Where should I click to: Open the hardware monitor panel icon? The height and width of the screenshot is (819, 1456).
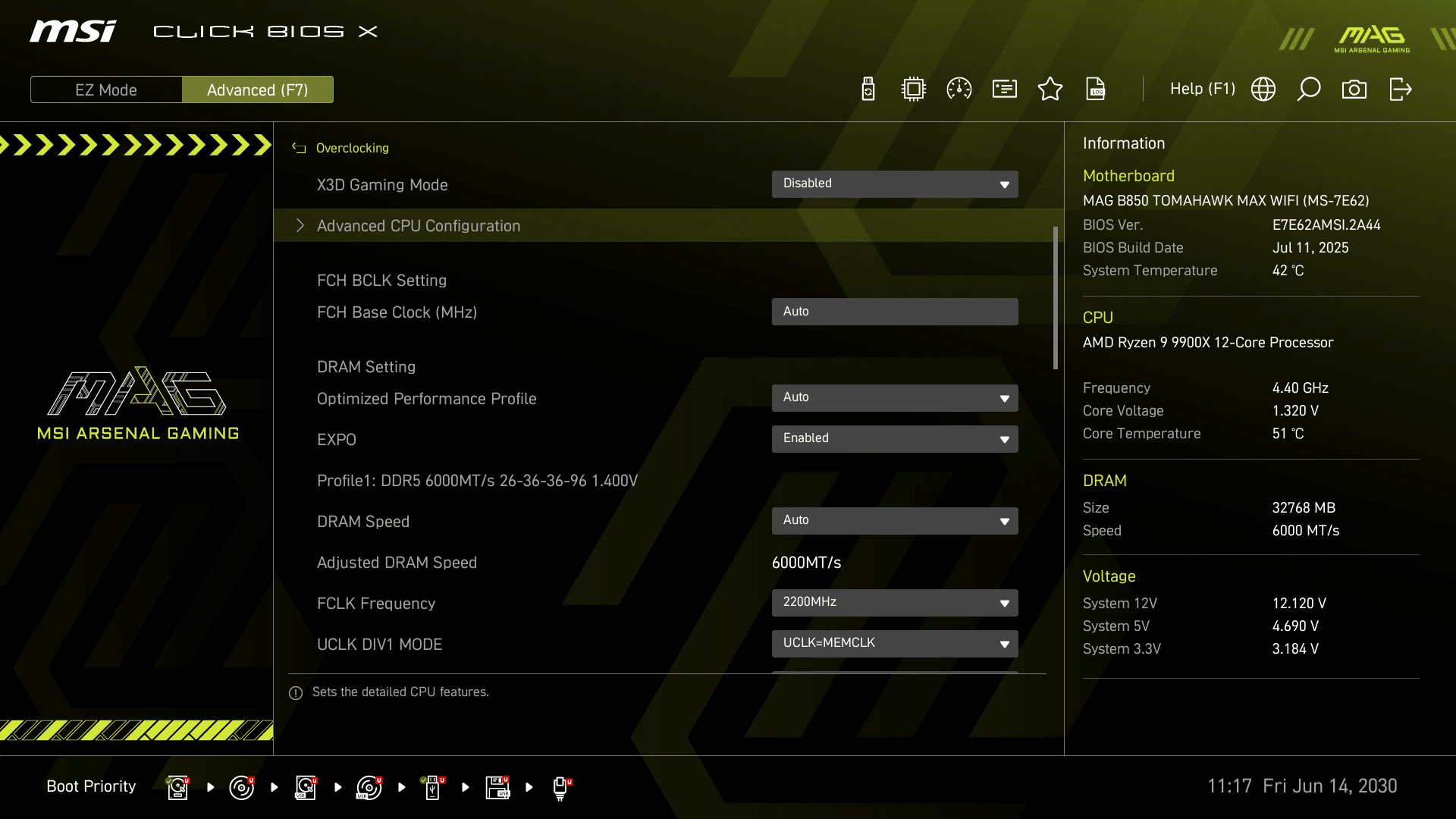[x=1005, y=89]
